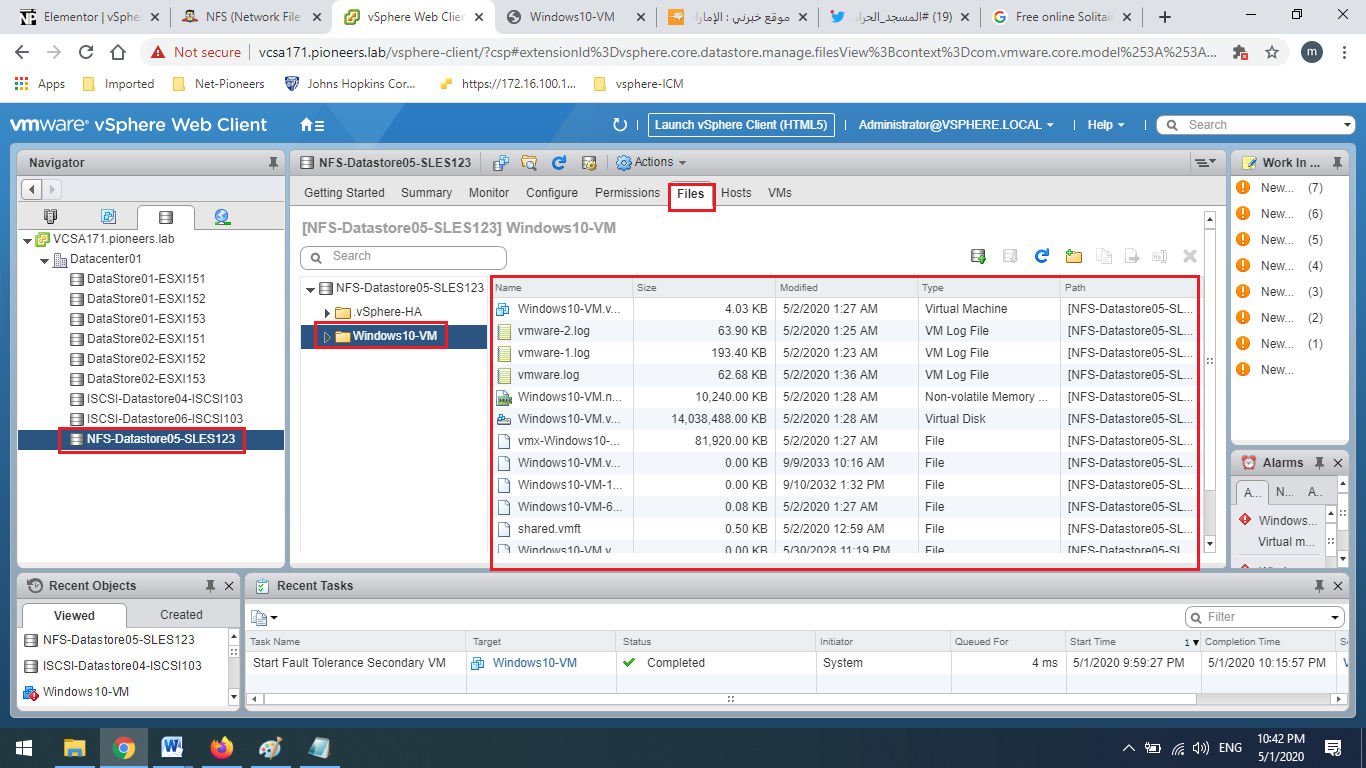This screenshot has height=768, width=1366.
Task: Click the datastore file search field
Action: [404, 257]
